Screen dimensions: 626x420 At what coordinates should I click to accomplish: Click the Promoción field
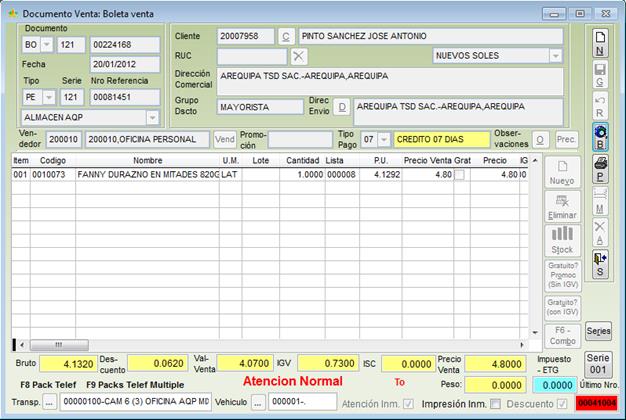(x=300, y=139)
